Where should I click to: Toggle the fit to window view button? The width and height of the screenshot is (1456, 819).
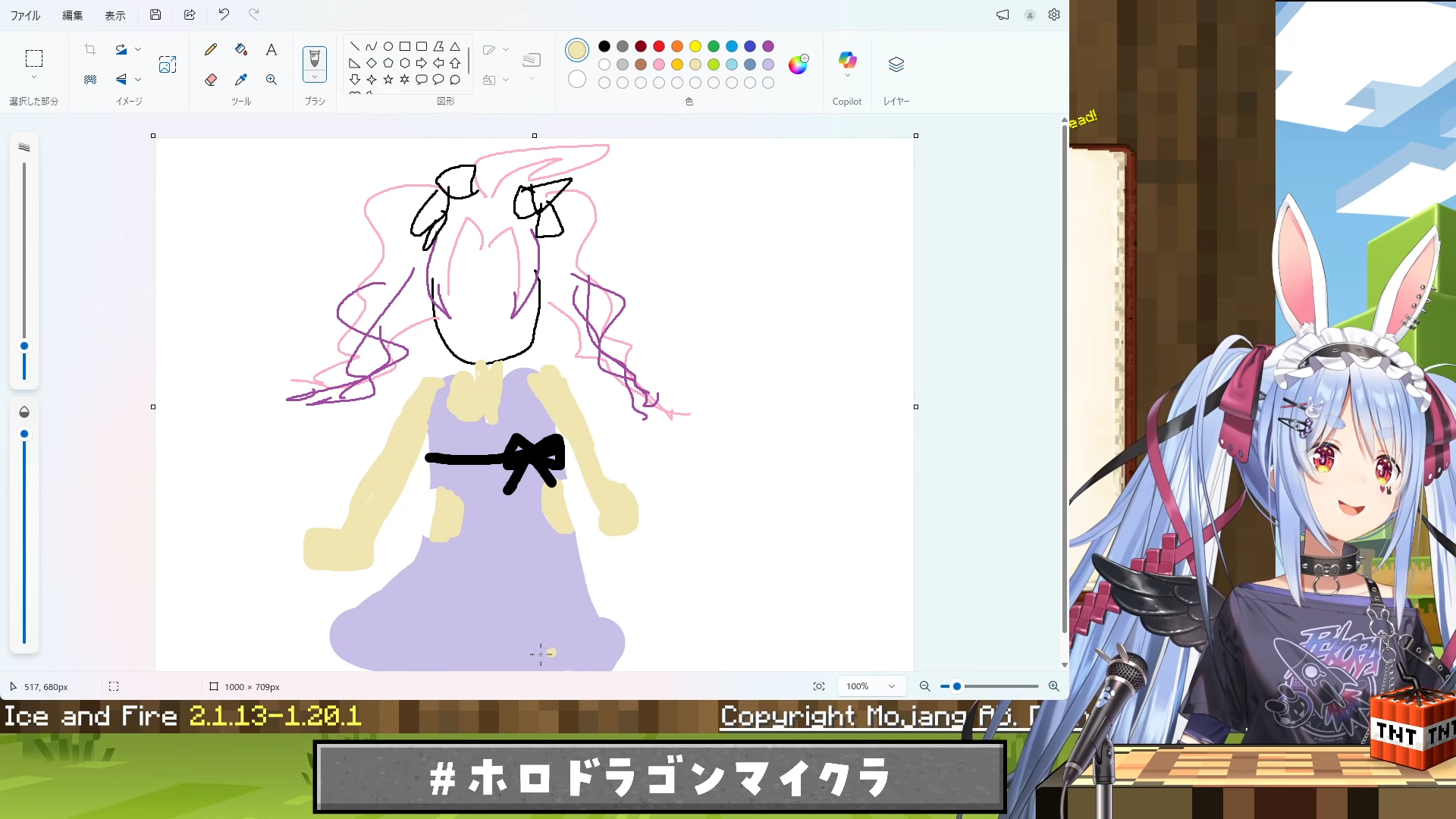pos(819,686)
